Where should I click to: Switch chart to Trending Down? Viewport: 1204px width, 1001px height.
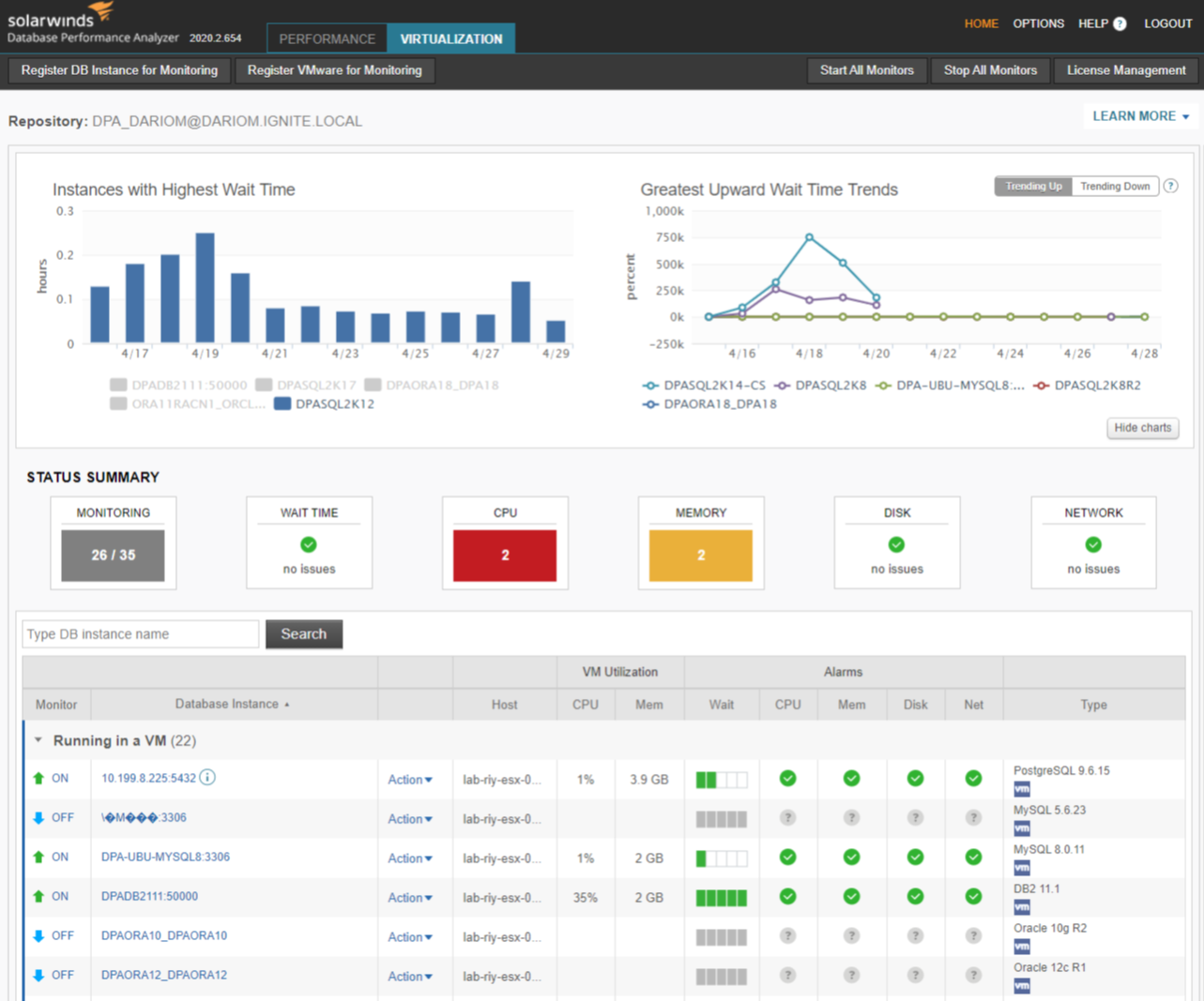(1115, 186)
